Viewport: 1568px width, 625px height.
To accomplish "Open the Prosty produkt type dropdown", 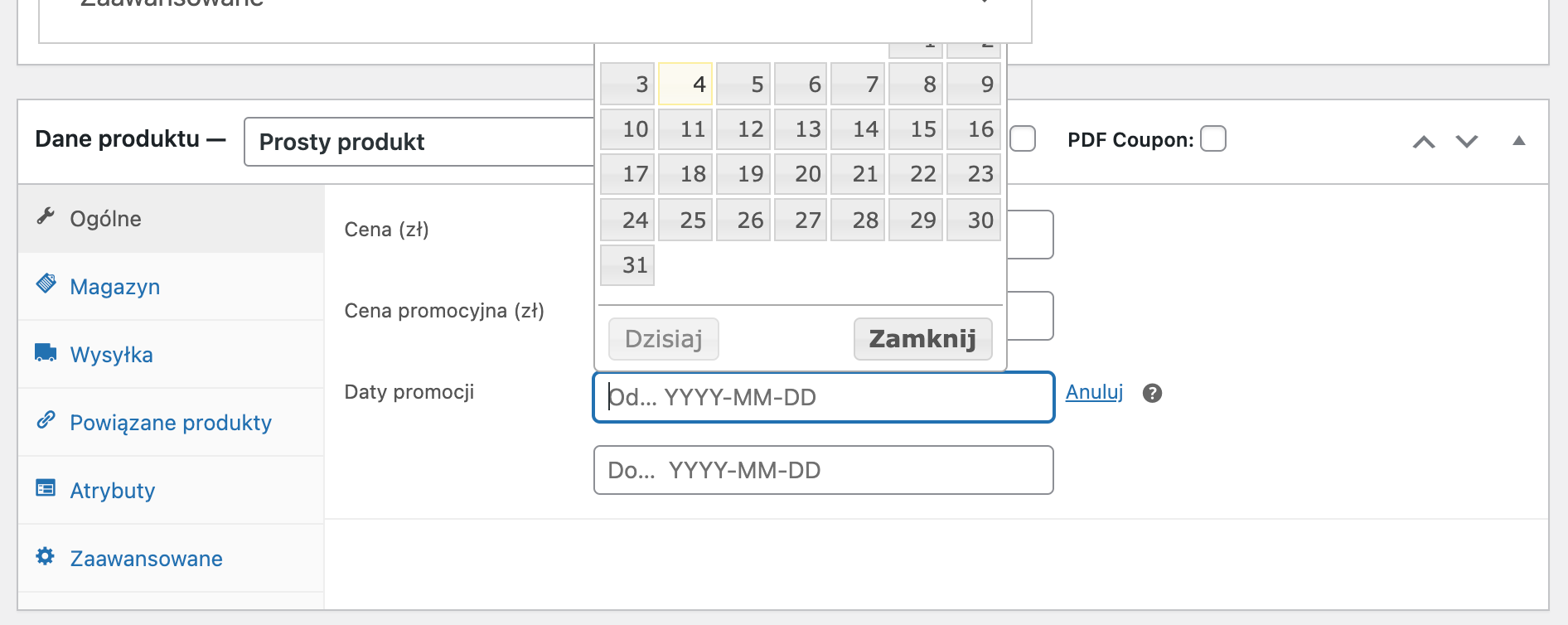I will [419, 142].
